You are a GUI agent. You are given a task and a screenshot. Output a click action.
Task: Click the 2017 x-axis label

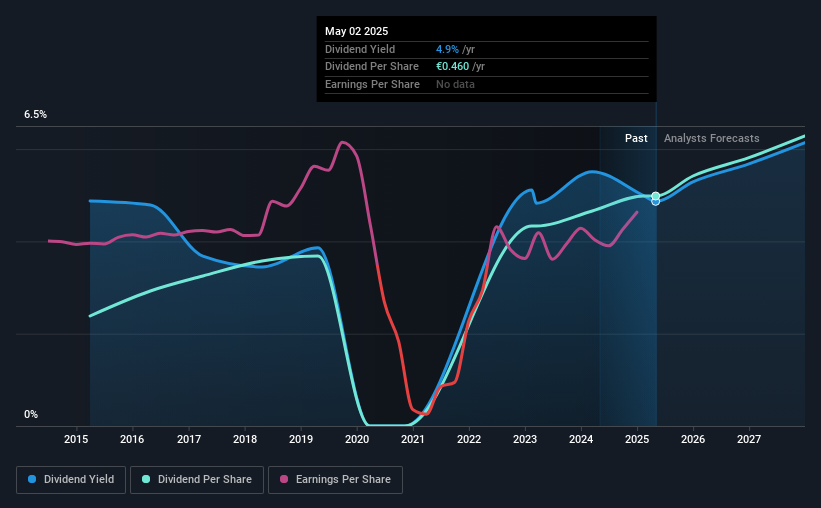[x=188, y=439]
